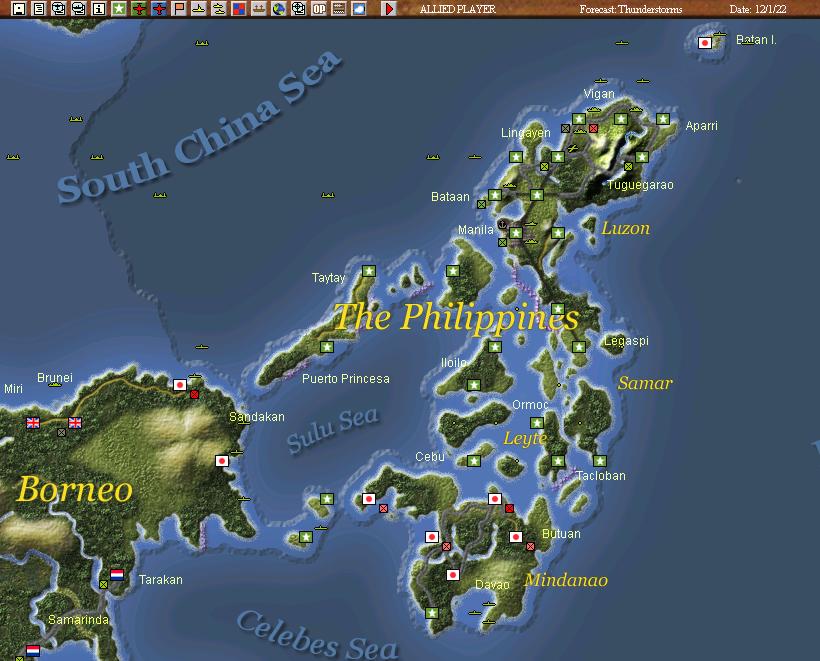This screenshot has width=820, height=661.
Task: Click the 'Mindanao' island label
Action: tap(566, 580)
